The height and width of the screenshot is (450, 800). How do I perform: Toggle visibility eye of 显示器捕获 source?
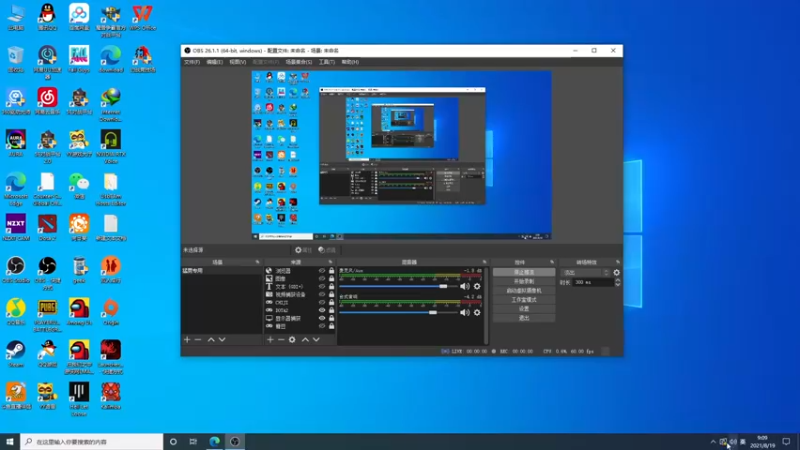(x=322, y=318)
